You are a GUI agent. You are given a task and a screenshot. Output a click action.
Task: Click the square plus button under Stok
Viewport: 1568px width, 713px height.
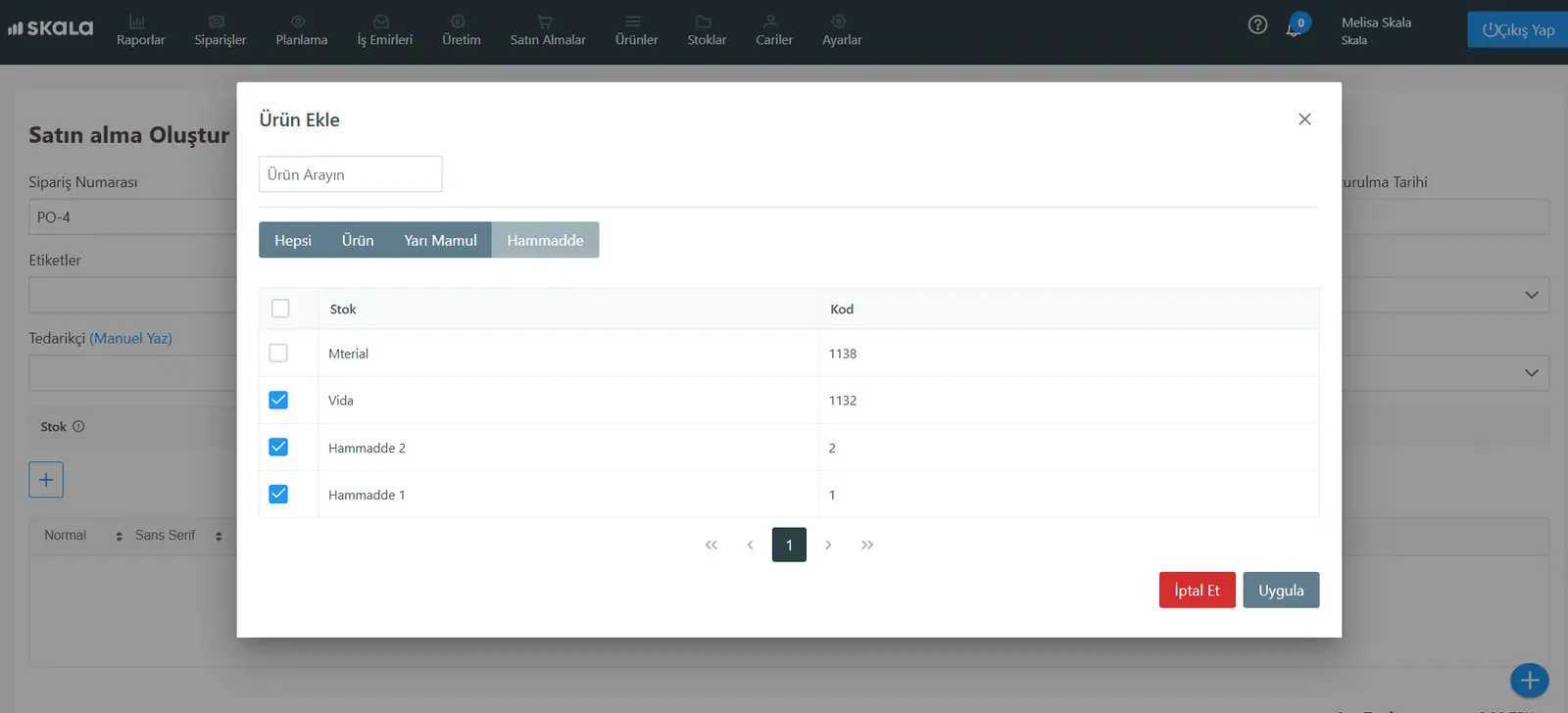46,480
